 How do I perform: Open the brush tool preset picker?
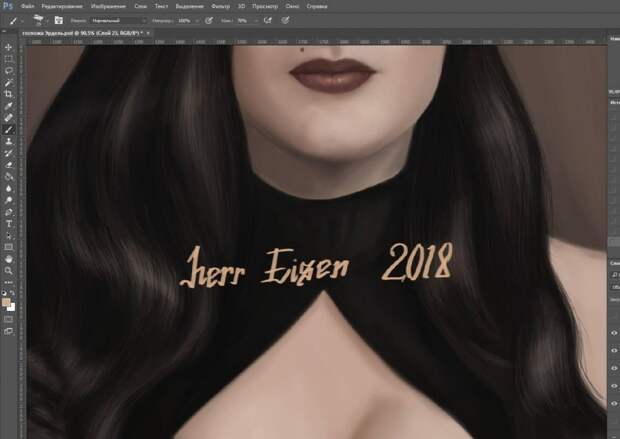tap(15, 20)
